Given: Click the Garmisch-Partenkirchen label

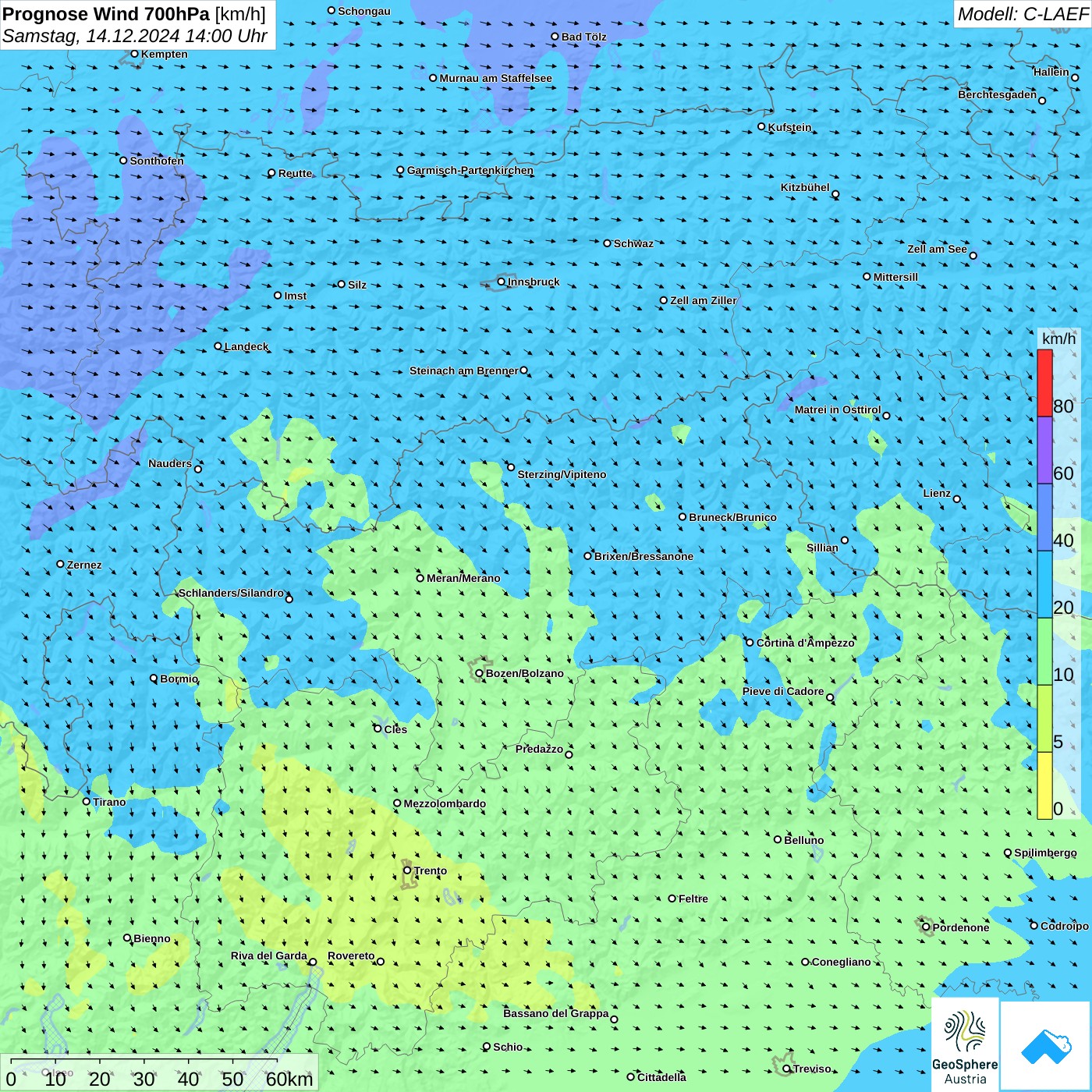Looking at the screenshot, I should 470,170.
